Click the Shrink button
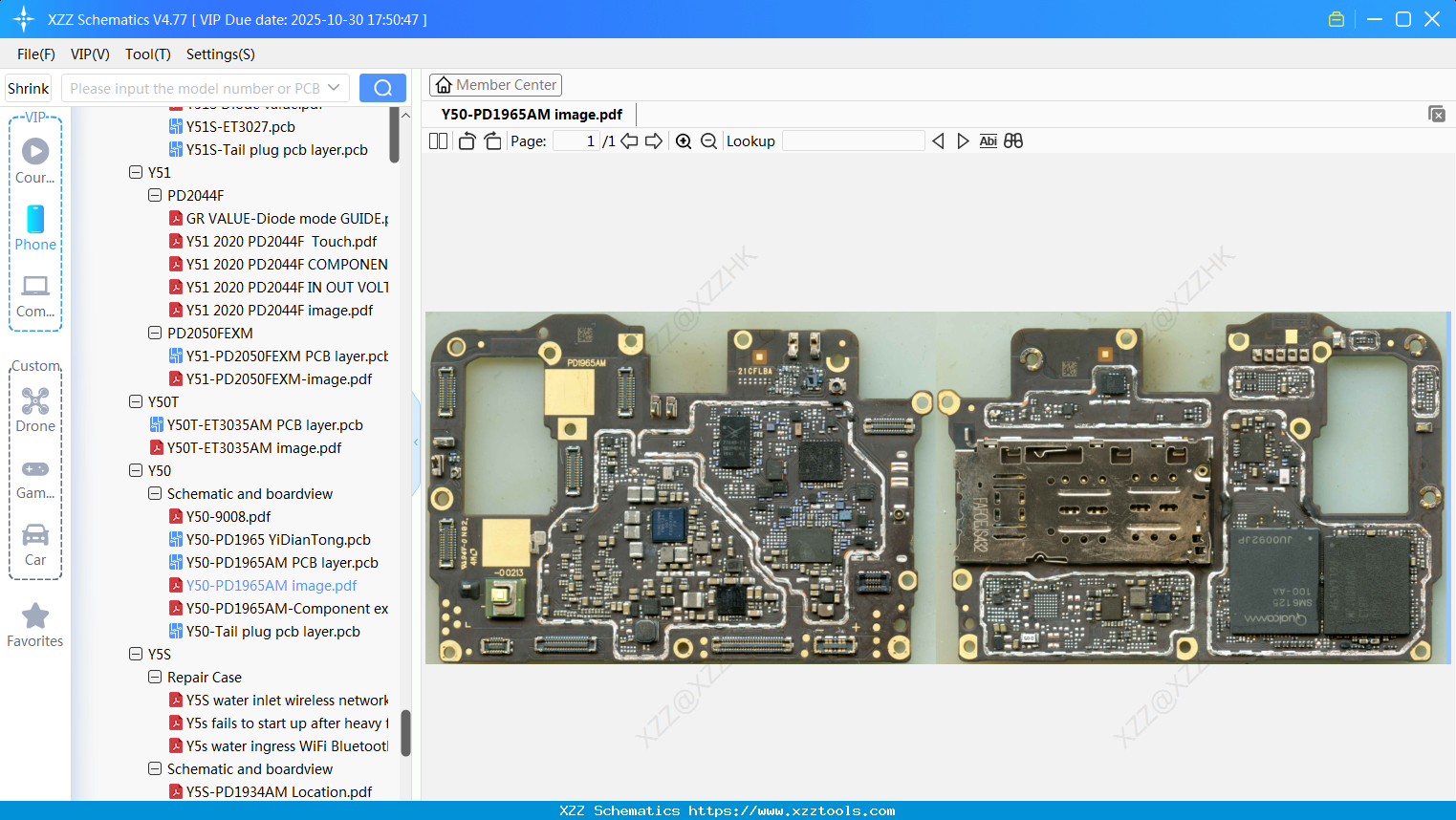This screenshot has height=820, width=1456. pos(29,88)
